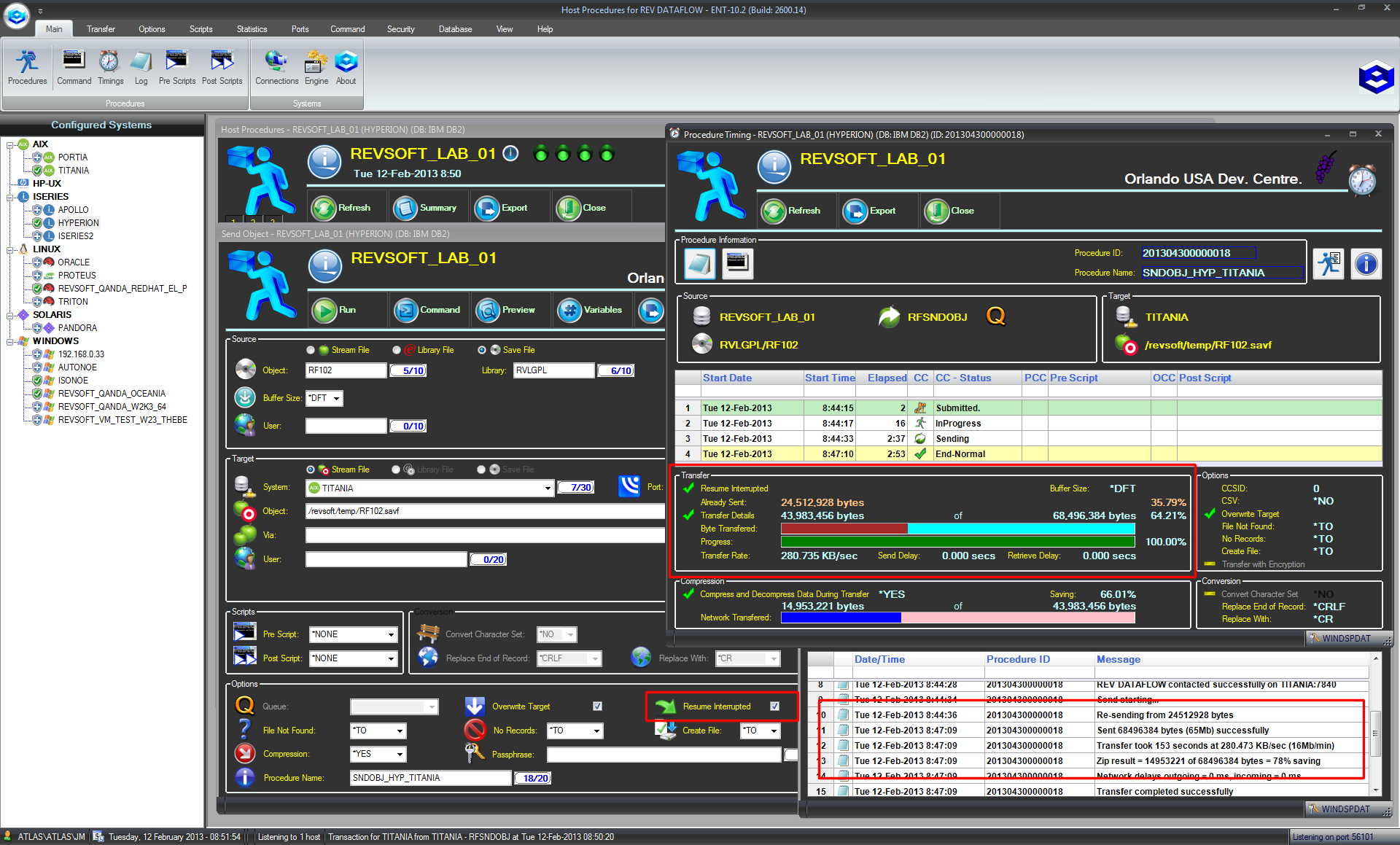
Task: Click the Log icon in ribbon
Action: coord(141,62)
